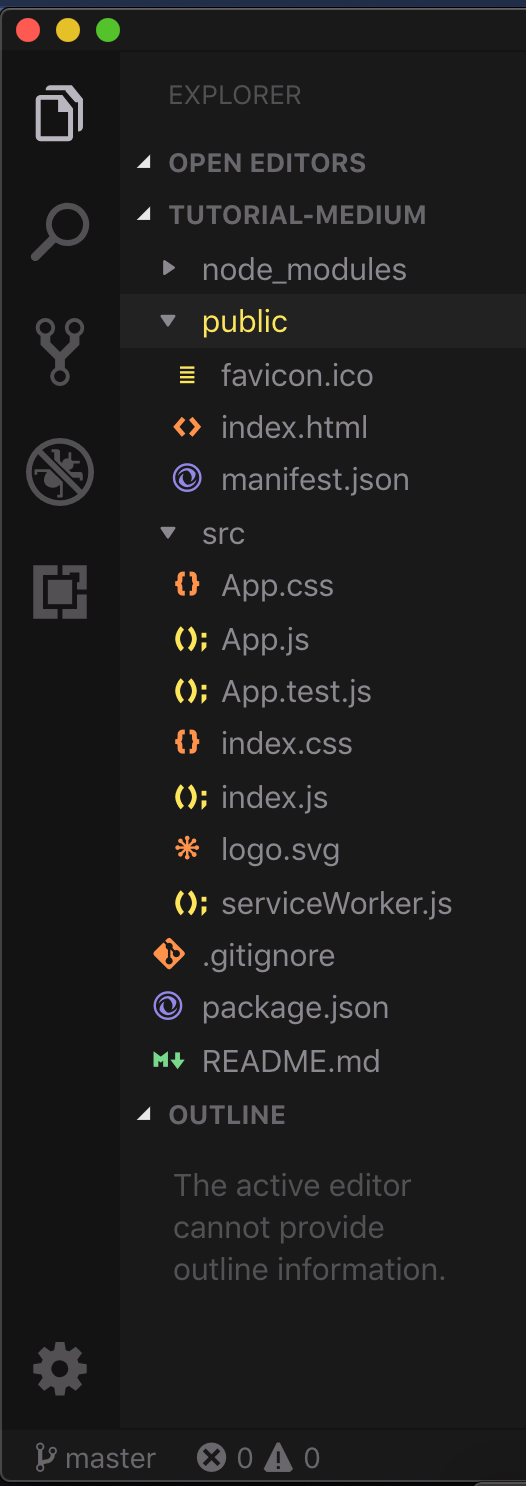Open the Extensions view icon

point(60,591)
